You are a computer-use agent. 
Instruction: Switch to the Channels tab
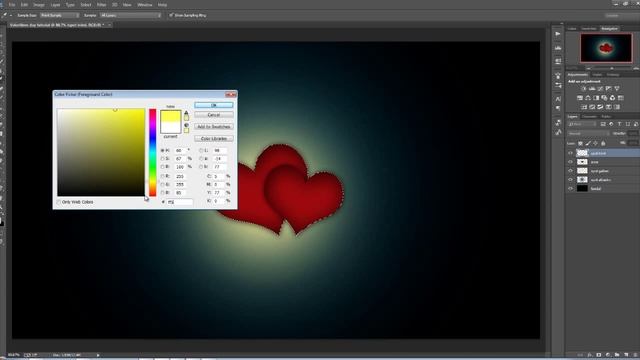tap(589, 117)
